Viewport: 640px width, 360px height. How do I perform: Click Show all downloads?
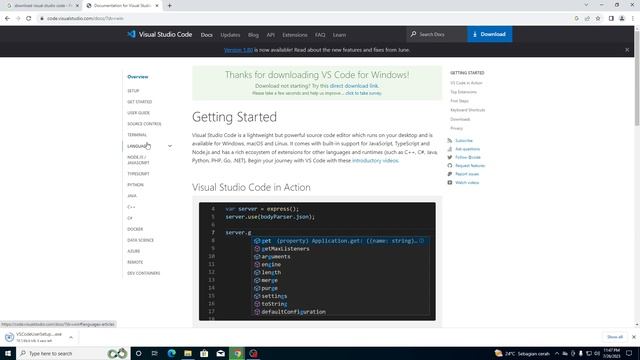pos(615,337)
